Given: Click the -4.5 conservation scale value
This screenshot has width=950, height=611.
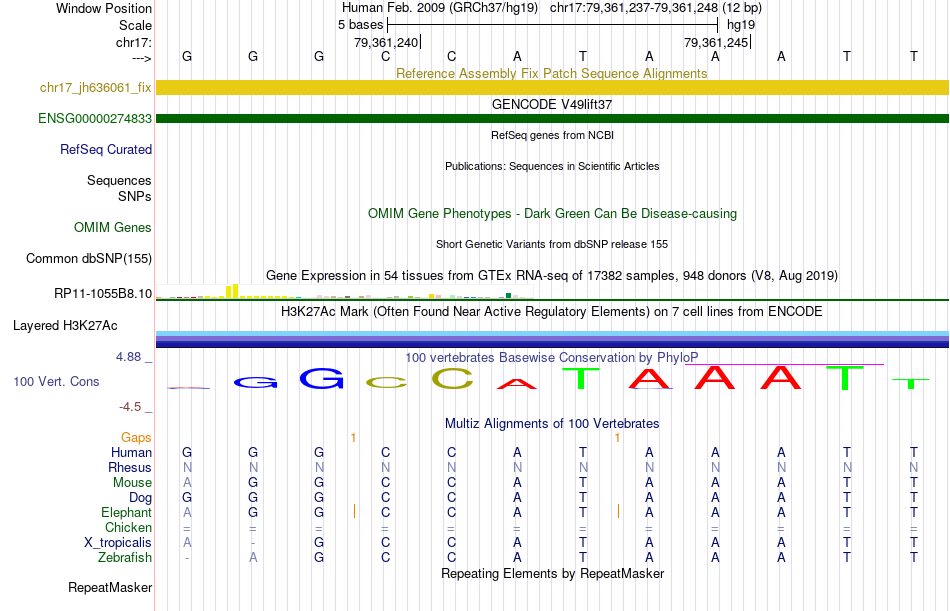Looking at the screenshot, I should (130, 407).
